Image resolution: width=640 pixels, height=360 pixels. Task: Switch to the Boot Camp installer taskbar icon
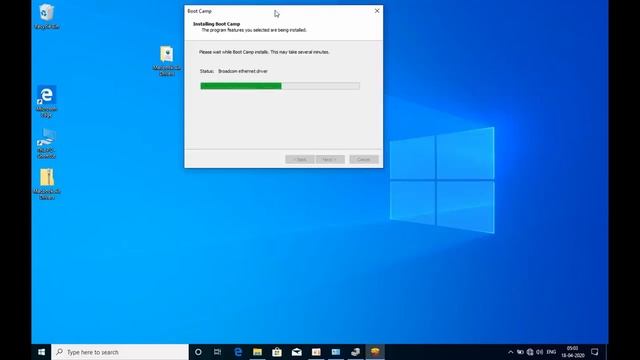tap(375, 352)
